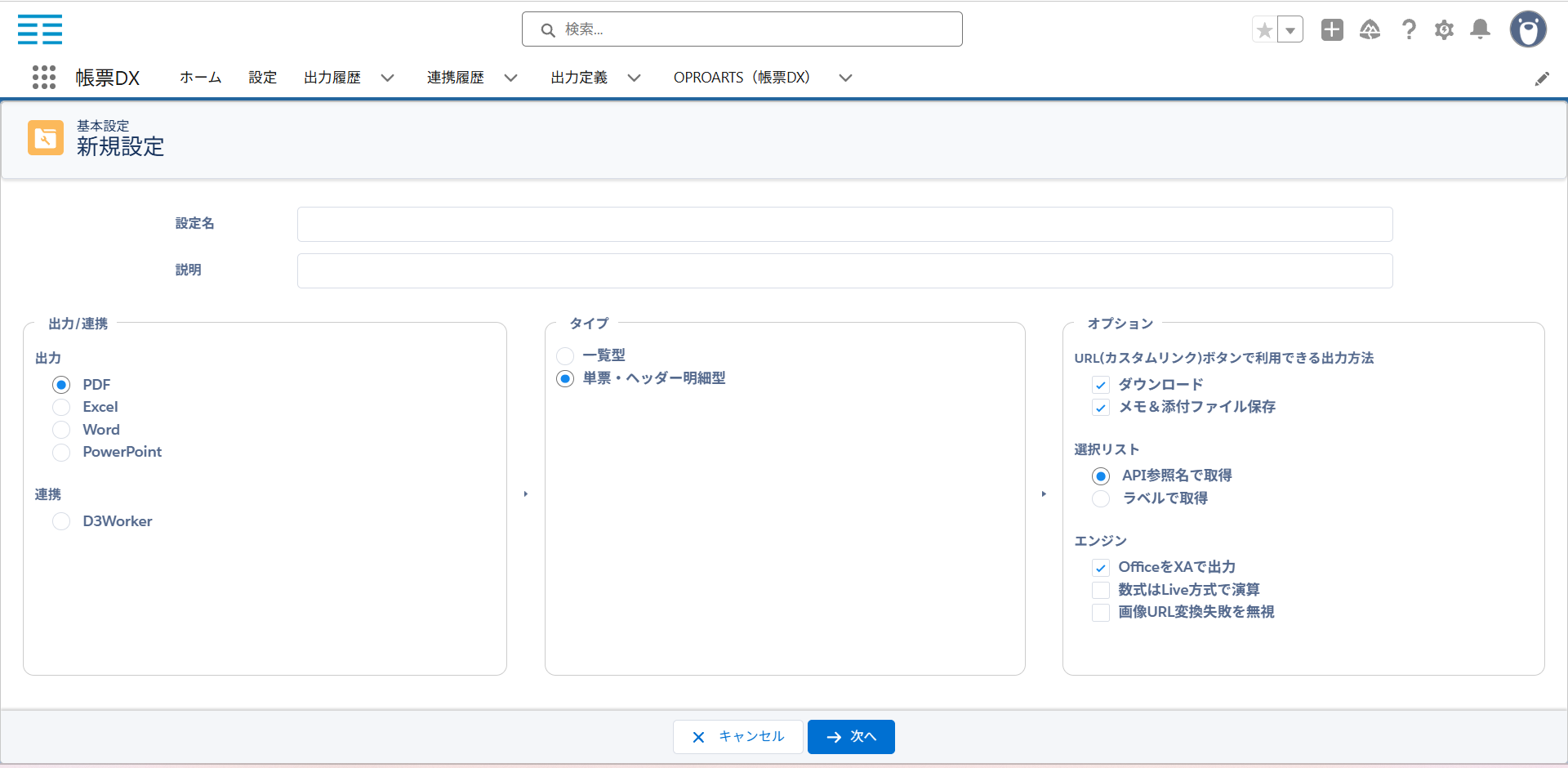Open global actions plus icon

coord(1332,30)
